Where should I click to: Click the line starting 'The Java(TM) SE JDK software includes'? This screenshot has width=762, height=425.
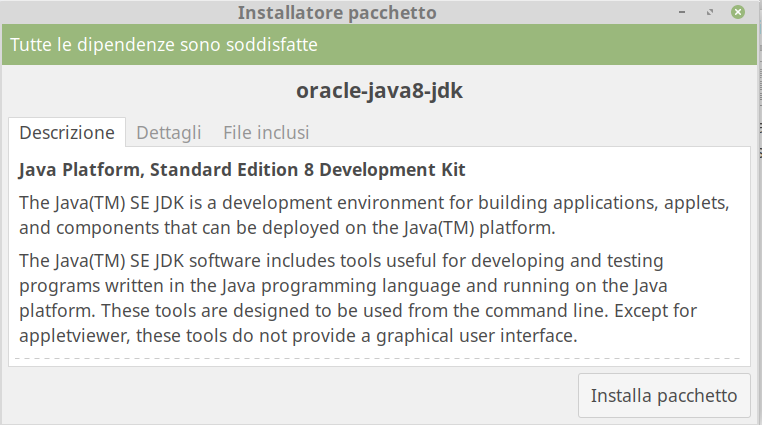click(341, 261)
